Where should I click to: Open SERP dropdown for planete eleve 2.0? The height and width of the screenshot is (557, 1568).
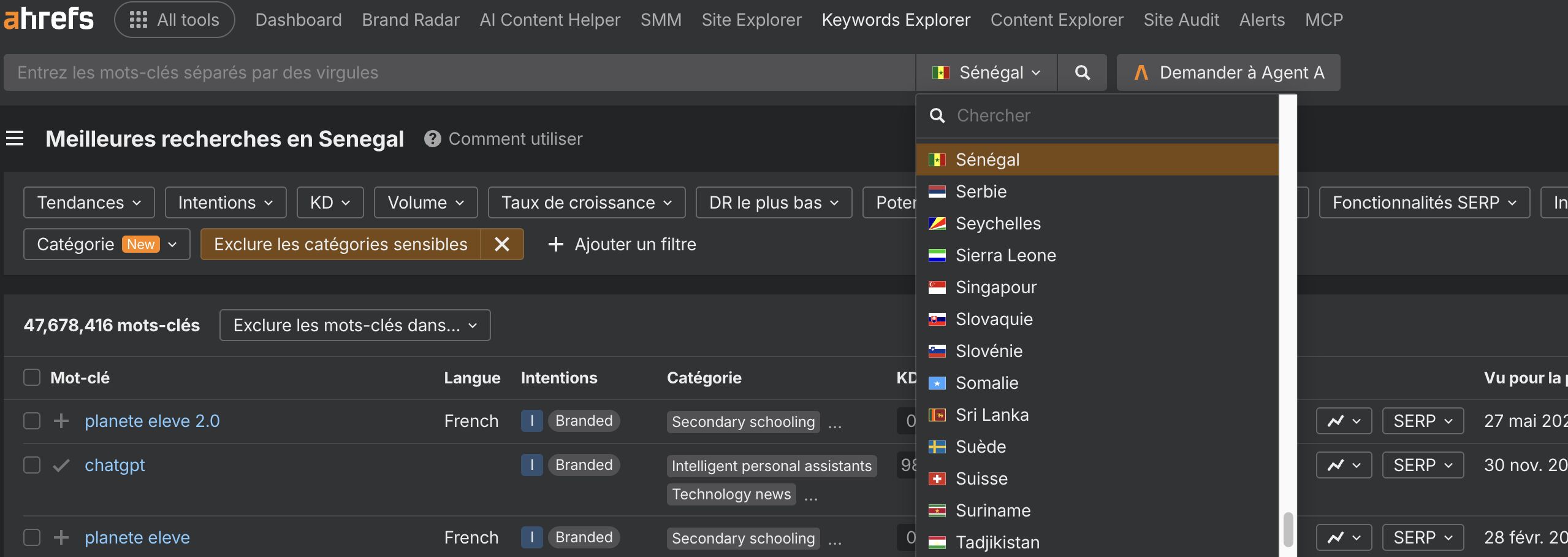[1423, 421]
